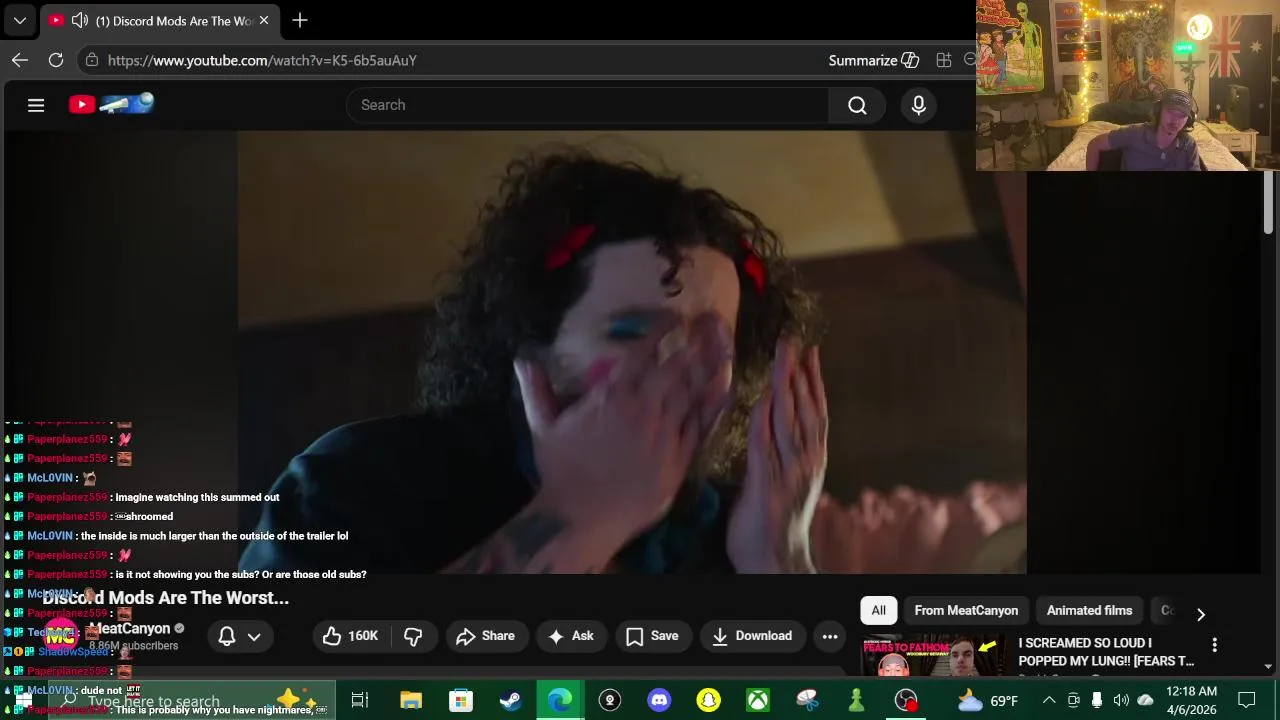This screenshot has height=720, width=1280.
Task: Open I SCREAMED SO LOUD video title
Action: point(1106,652)
